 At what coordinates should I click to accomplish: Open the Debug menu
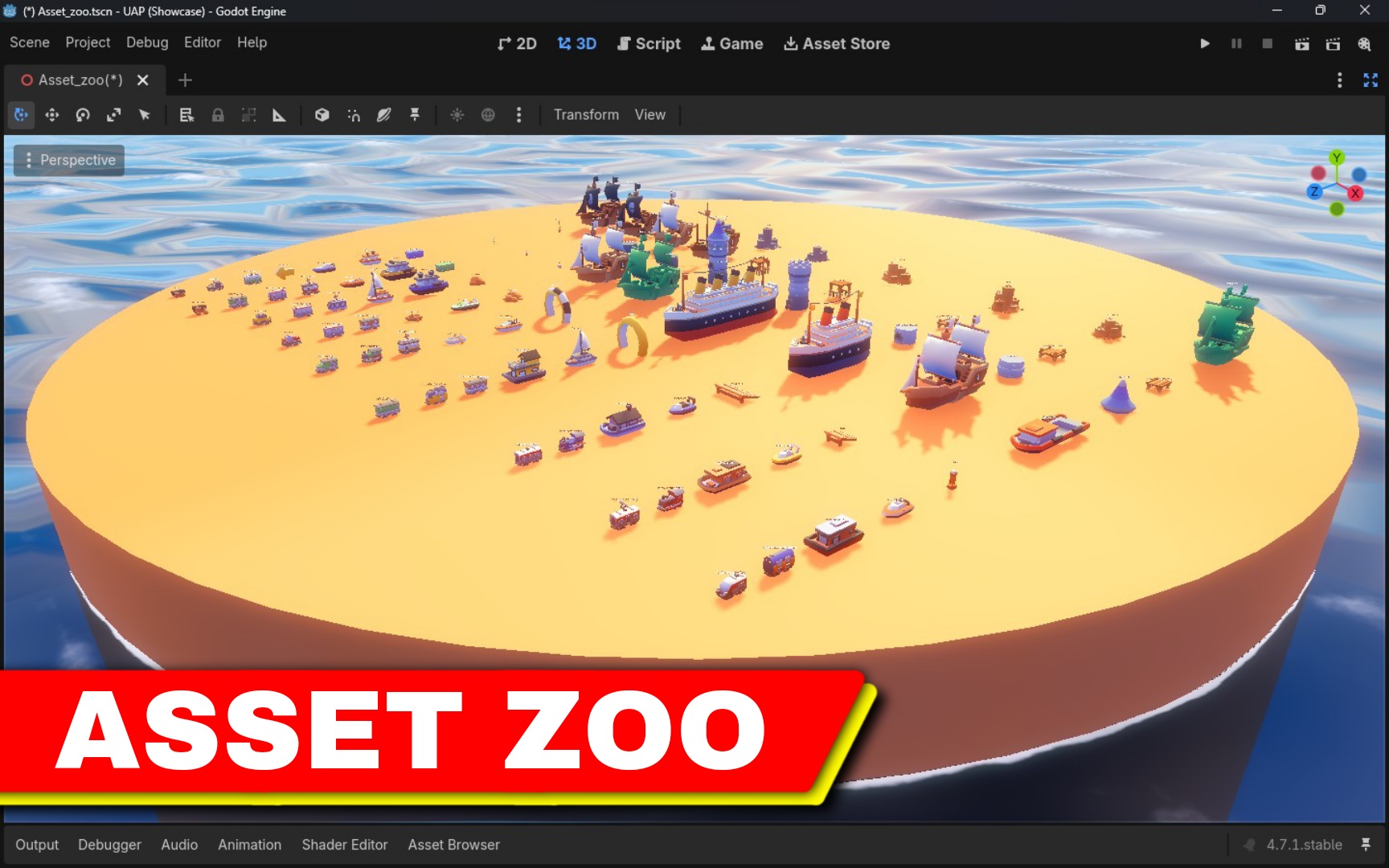point(147,43)
